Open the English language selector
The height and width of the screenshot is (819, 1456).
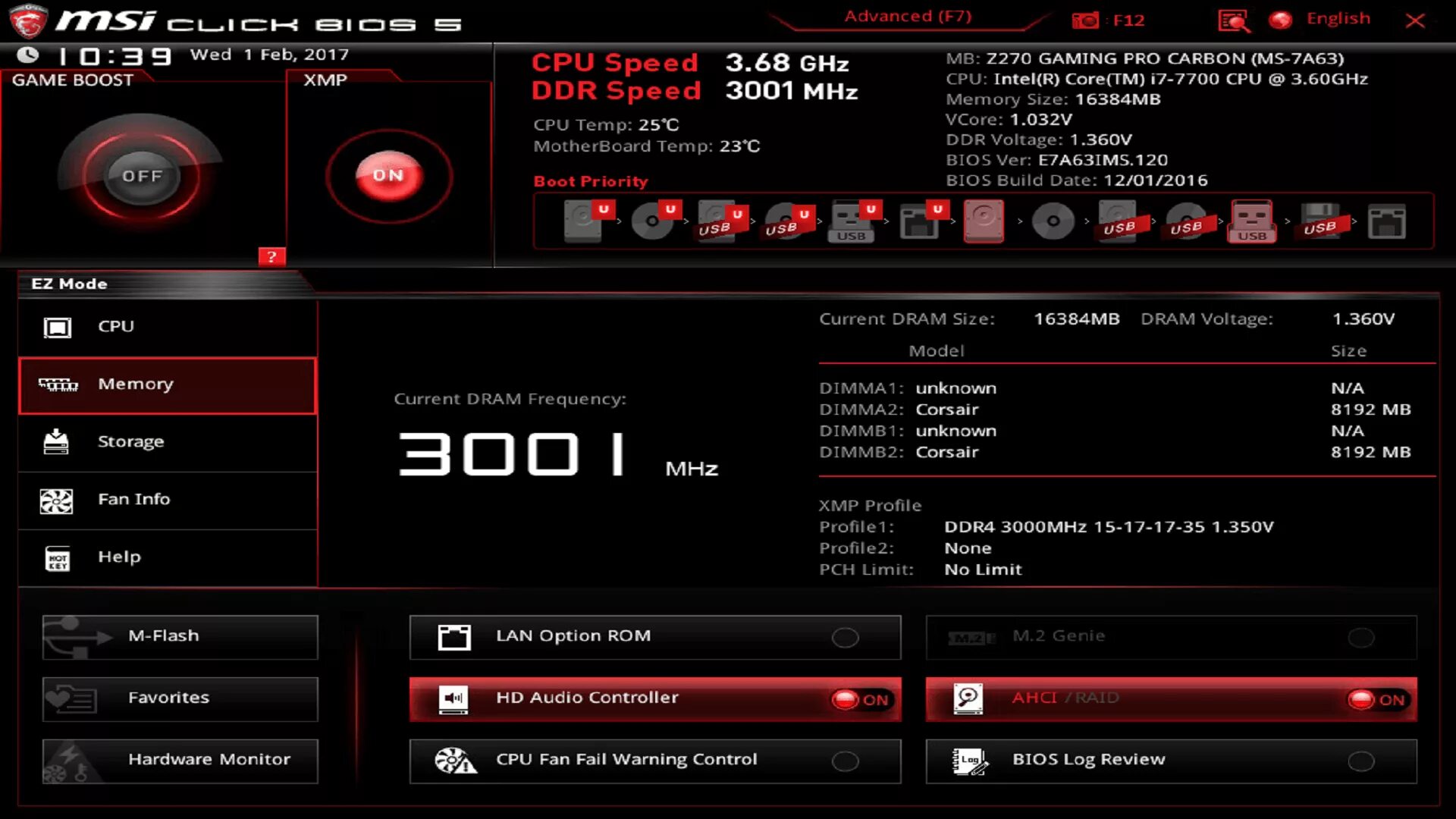[x=1338, y=19]
